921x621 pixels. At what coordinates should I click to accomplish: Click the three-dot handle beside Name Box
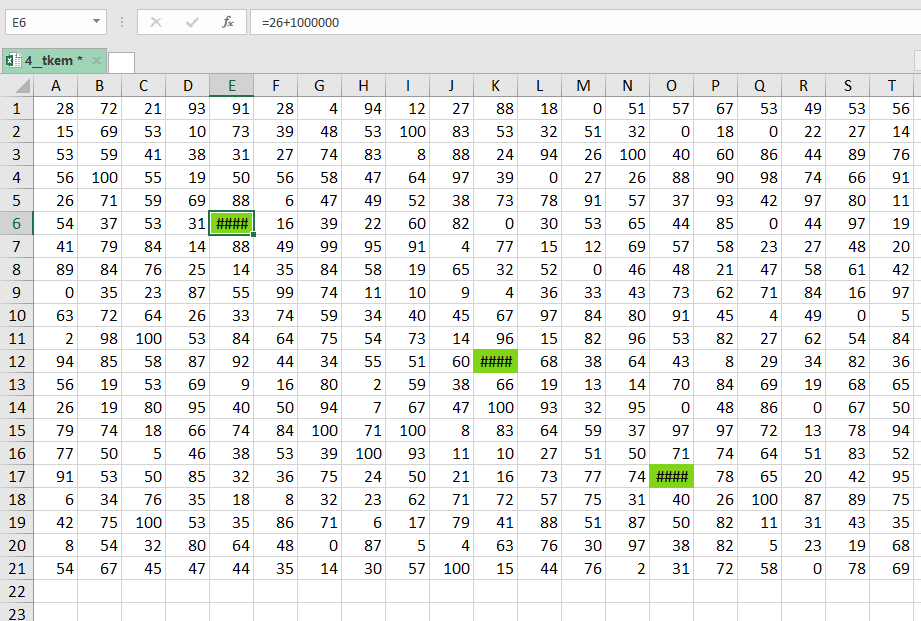(121, 22)
